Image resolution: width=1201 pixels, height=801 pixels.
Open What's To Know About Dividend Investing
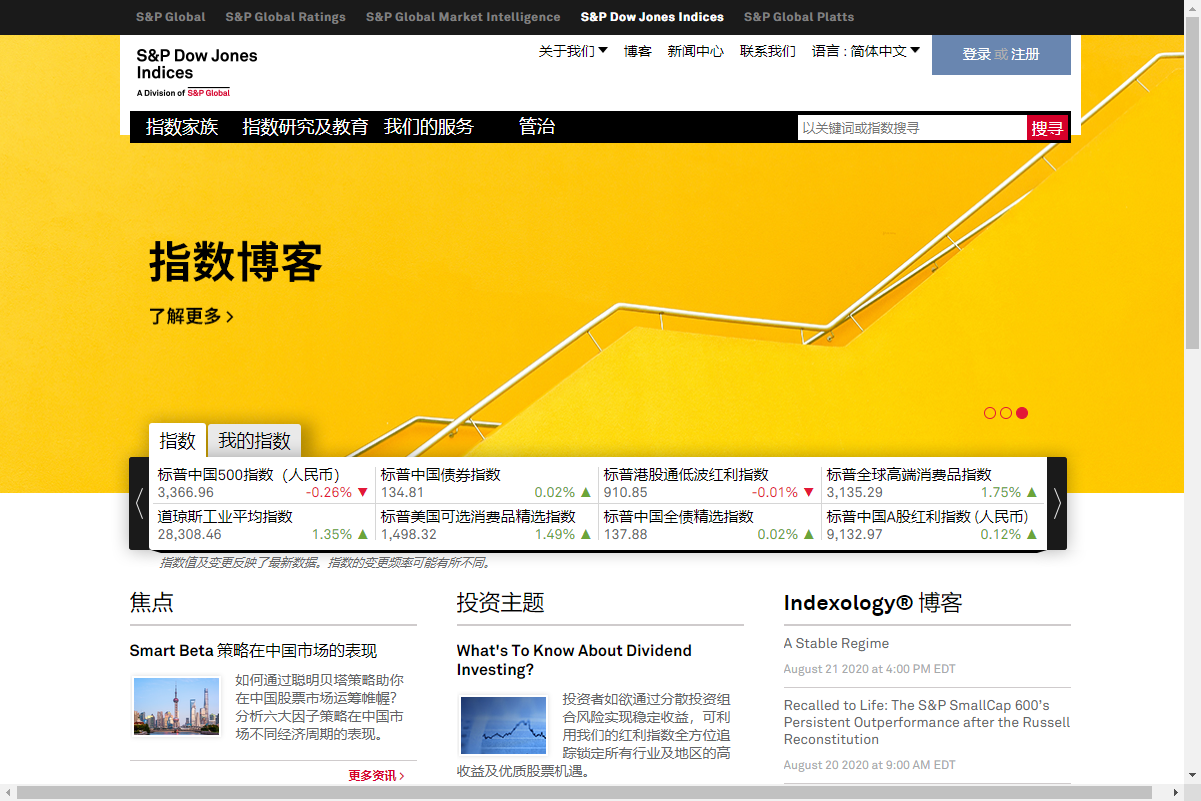tap(574, 660)
